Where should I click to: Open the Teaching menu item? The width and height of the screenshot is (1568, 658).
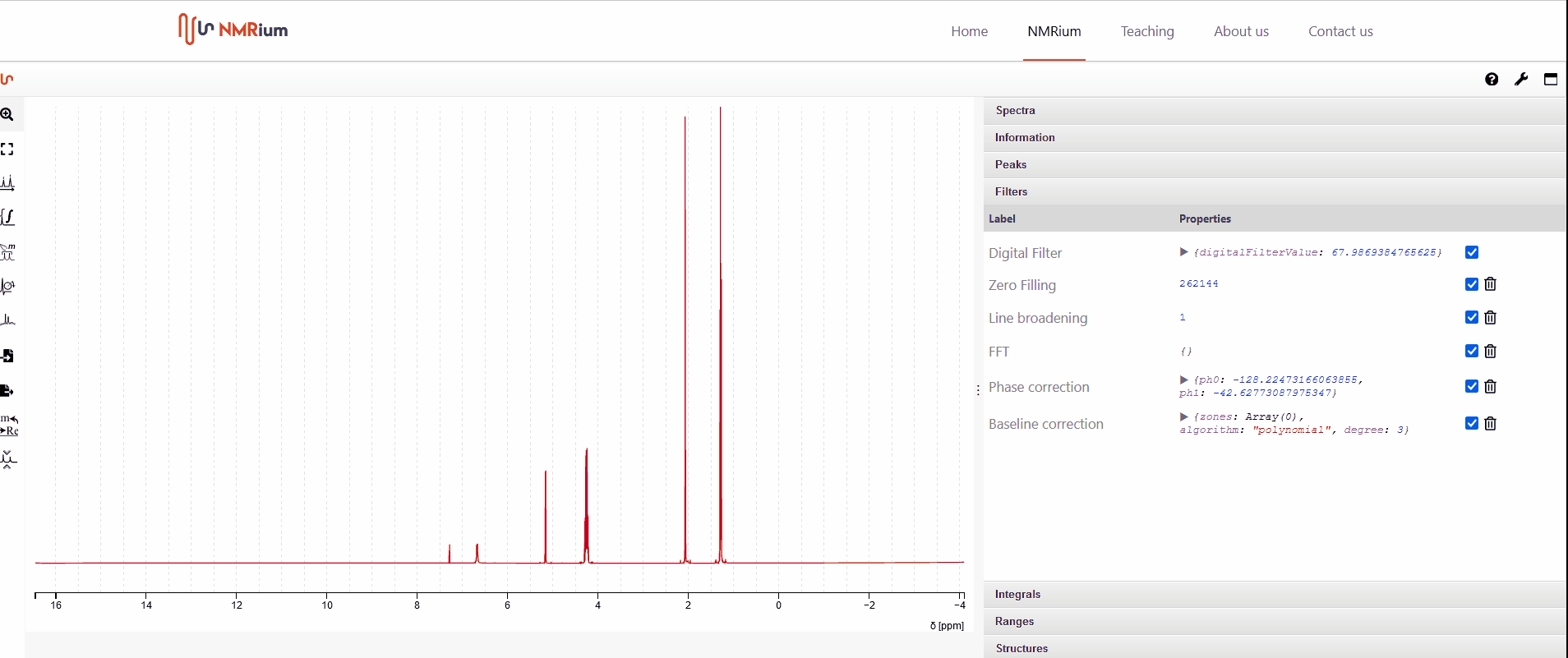[x=1147, y=31]
